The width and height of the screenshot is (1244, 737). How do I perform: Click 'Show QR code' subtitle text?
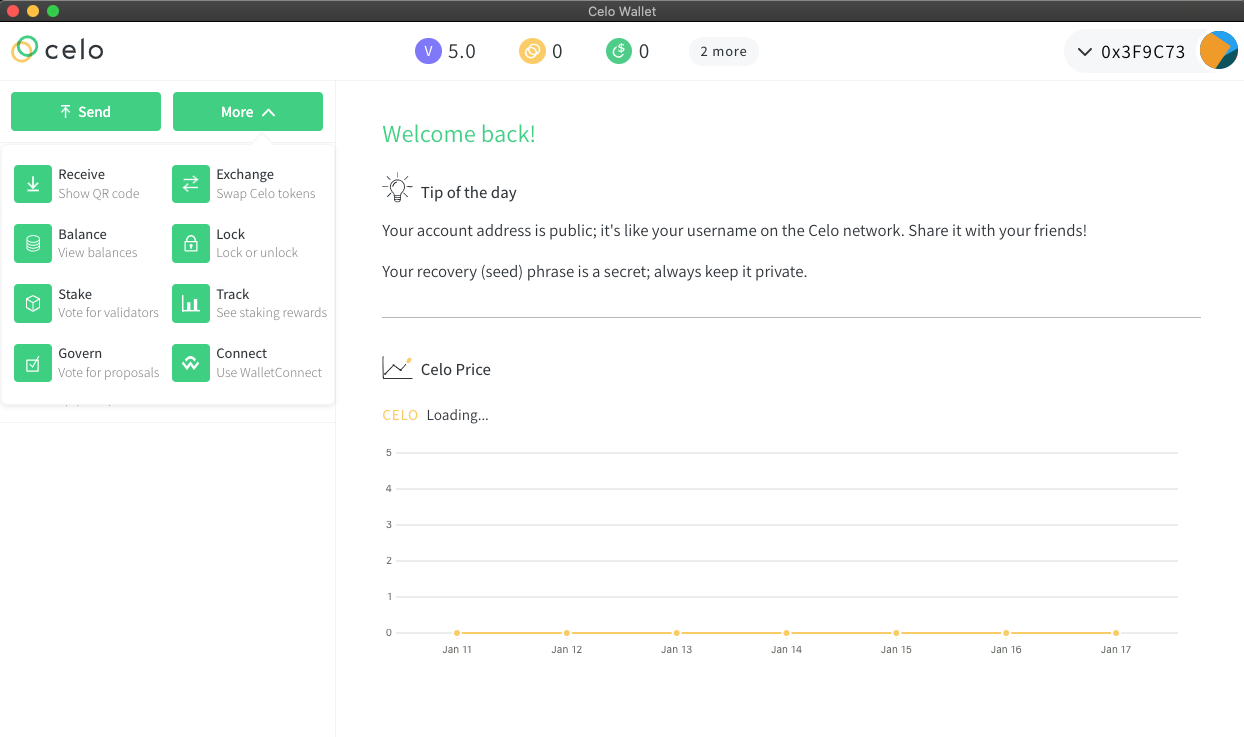click(99, 194)
